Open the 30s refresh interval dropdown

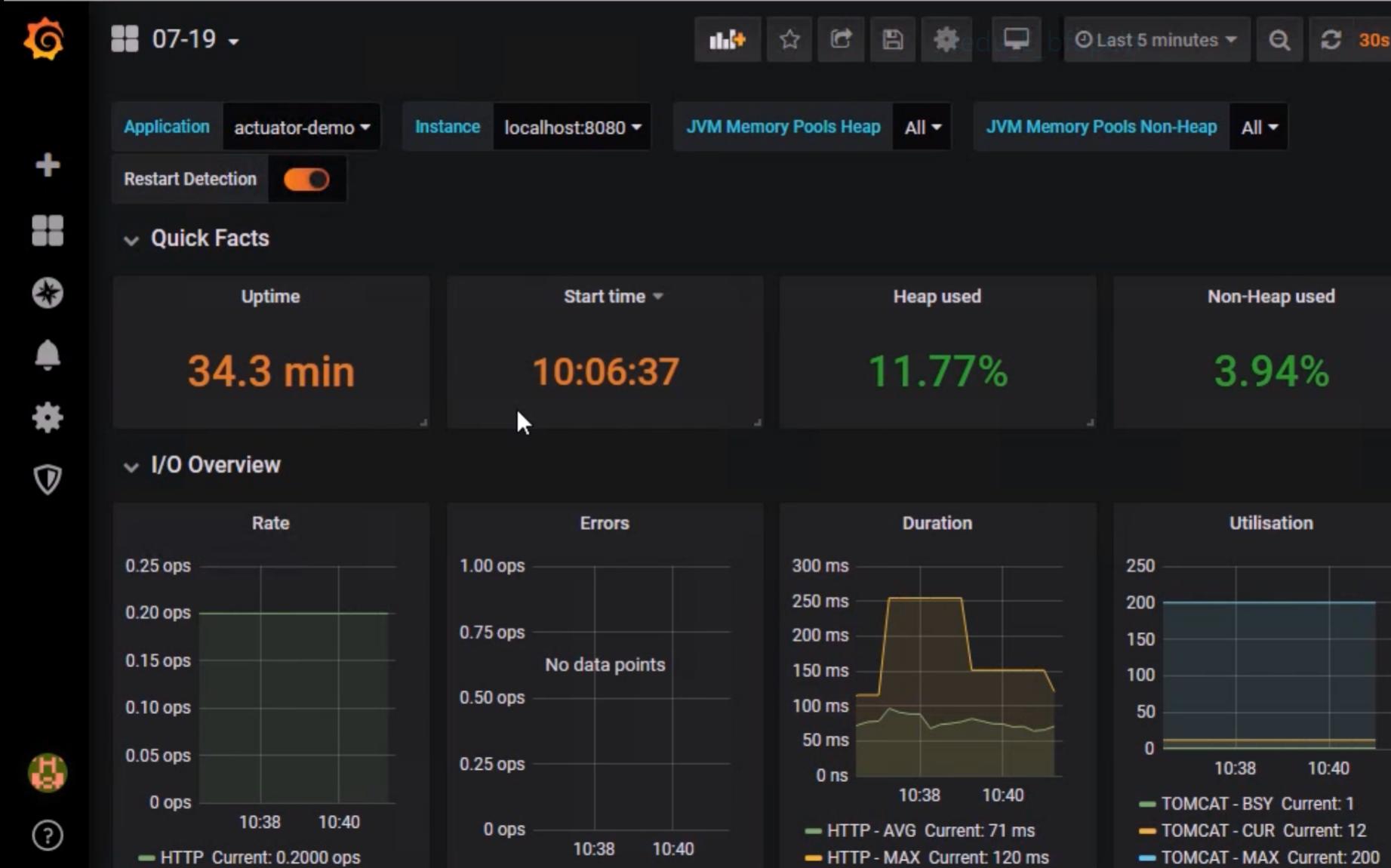pos(1374,40)
